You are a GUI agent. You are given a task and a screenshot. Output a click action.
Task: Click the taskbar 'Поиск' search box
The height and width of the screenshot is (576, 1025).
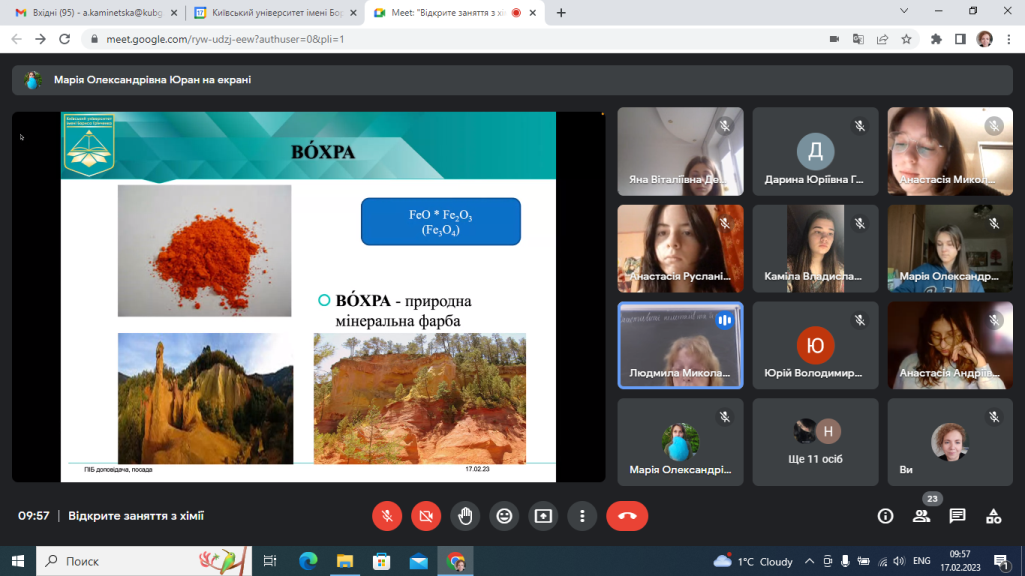[x=144, y=561]
